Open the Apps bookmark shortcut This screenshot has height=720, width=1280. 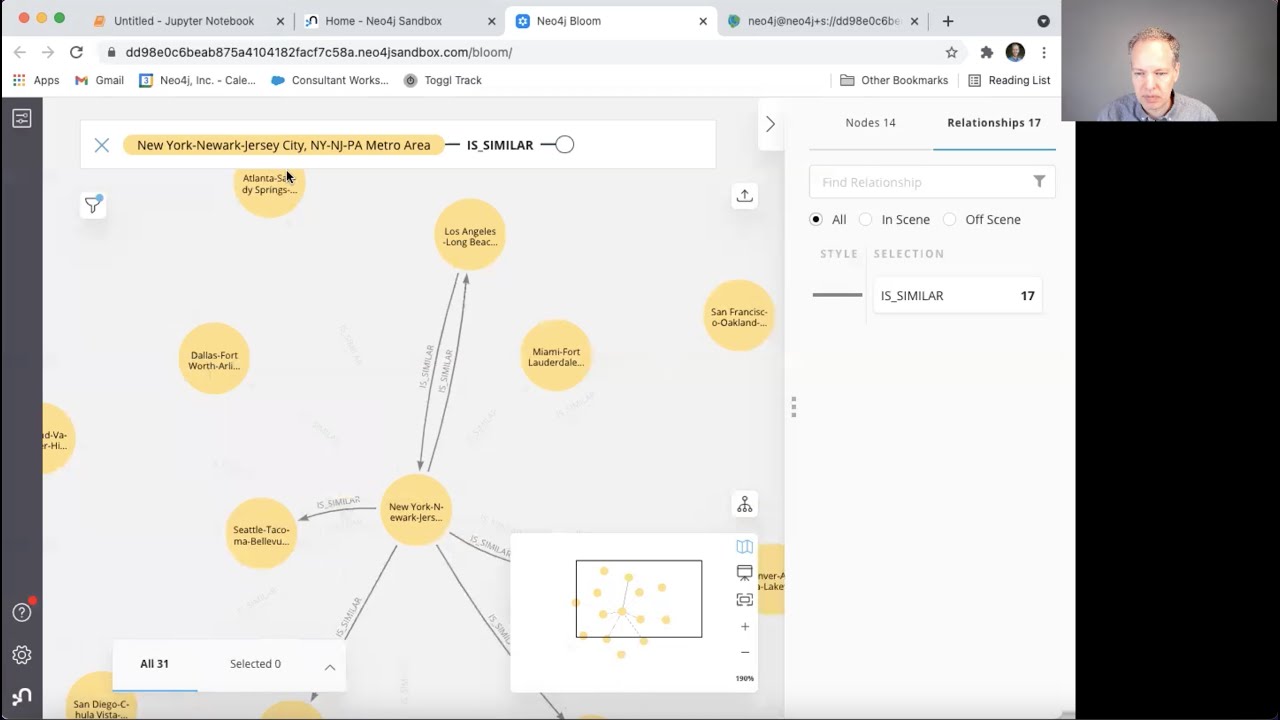point(36,80)
